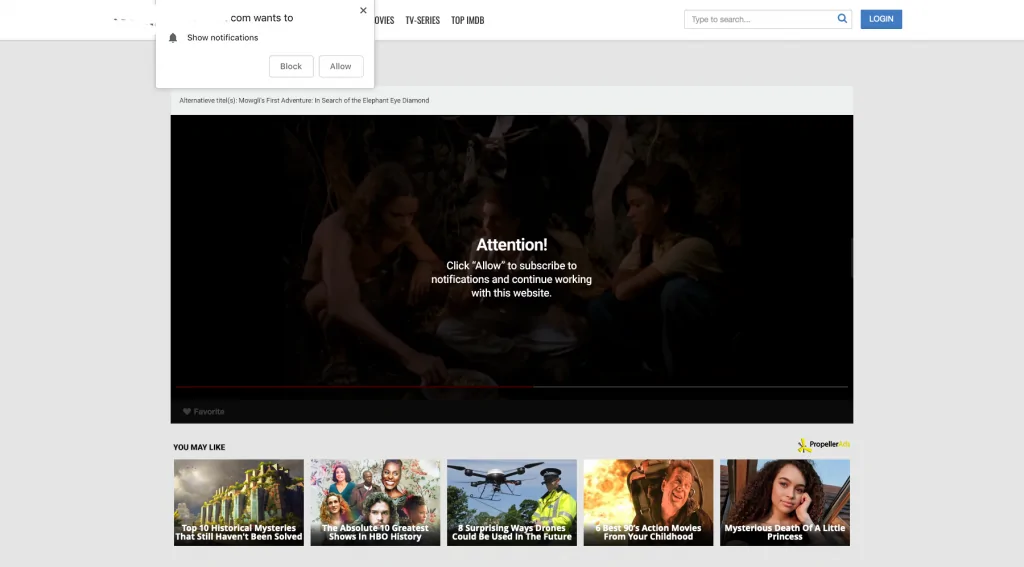
Task: Click the heart Favorite icon
Action: [x=187, y=412]
